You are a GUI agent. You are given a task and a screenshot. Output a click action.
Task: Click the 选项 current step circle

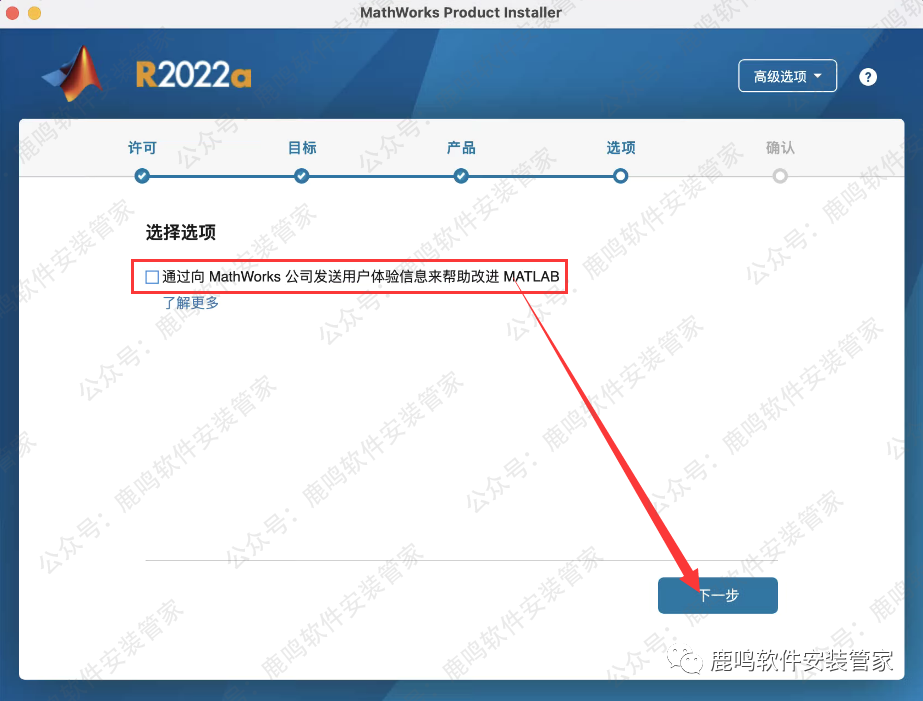620,176
